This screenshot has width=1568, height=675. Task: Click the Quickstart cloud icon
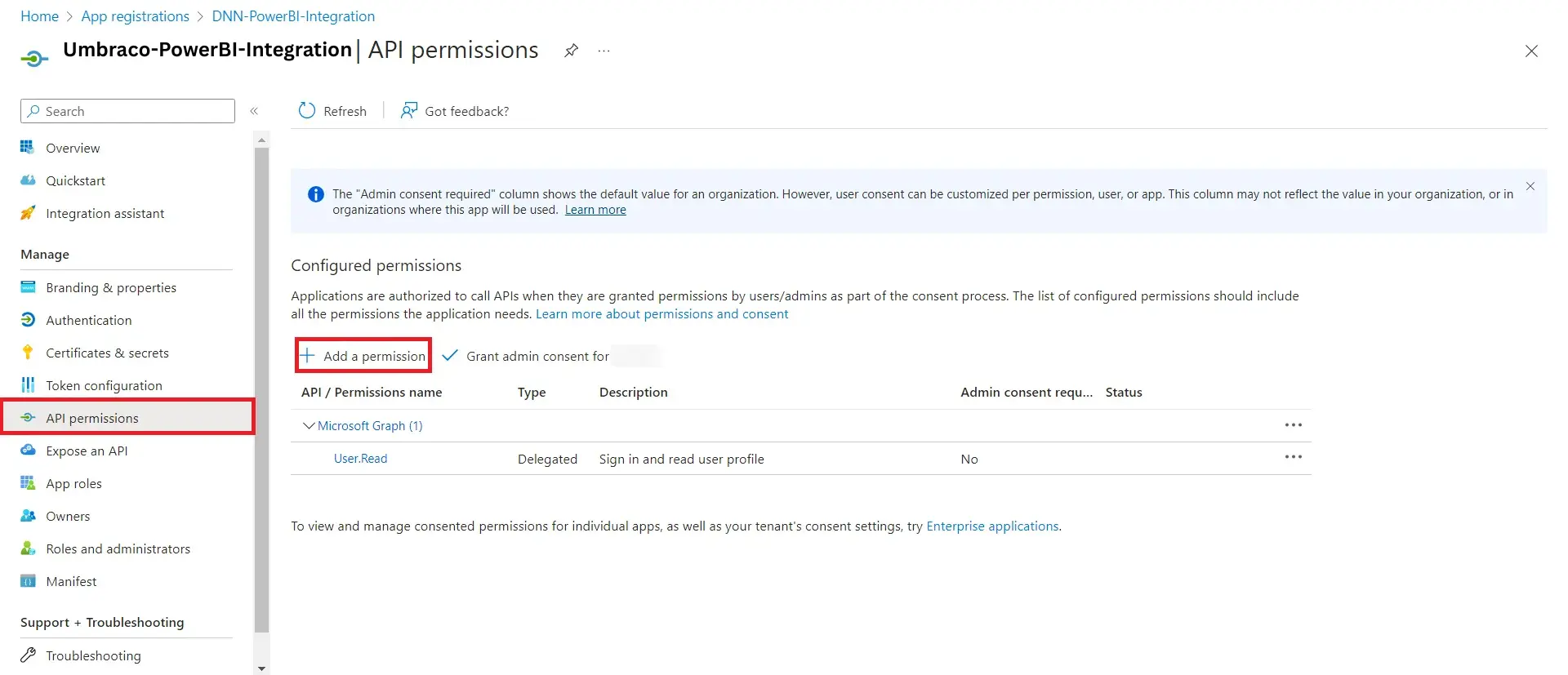coord(28,180)
